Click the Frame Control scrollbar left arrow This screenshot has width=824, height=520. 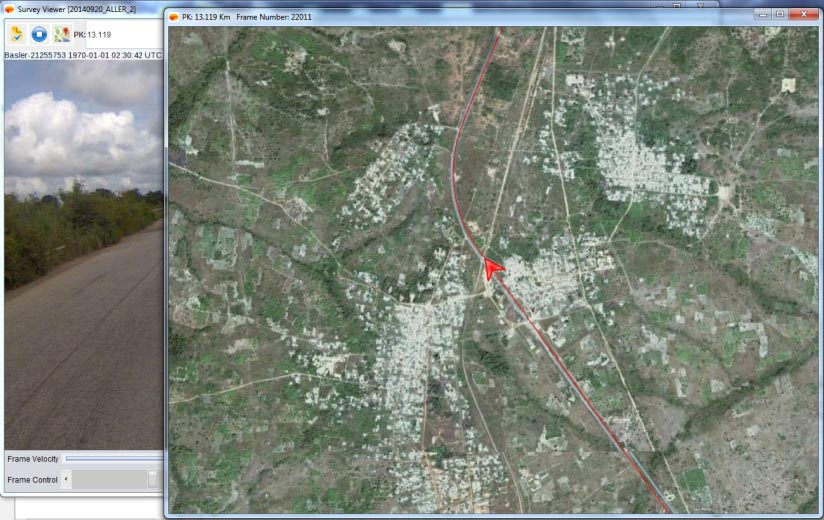66,479
